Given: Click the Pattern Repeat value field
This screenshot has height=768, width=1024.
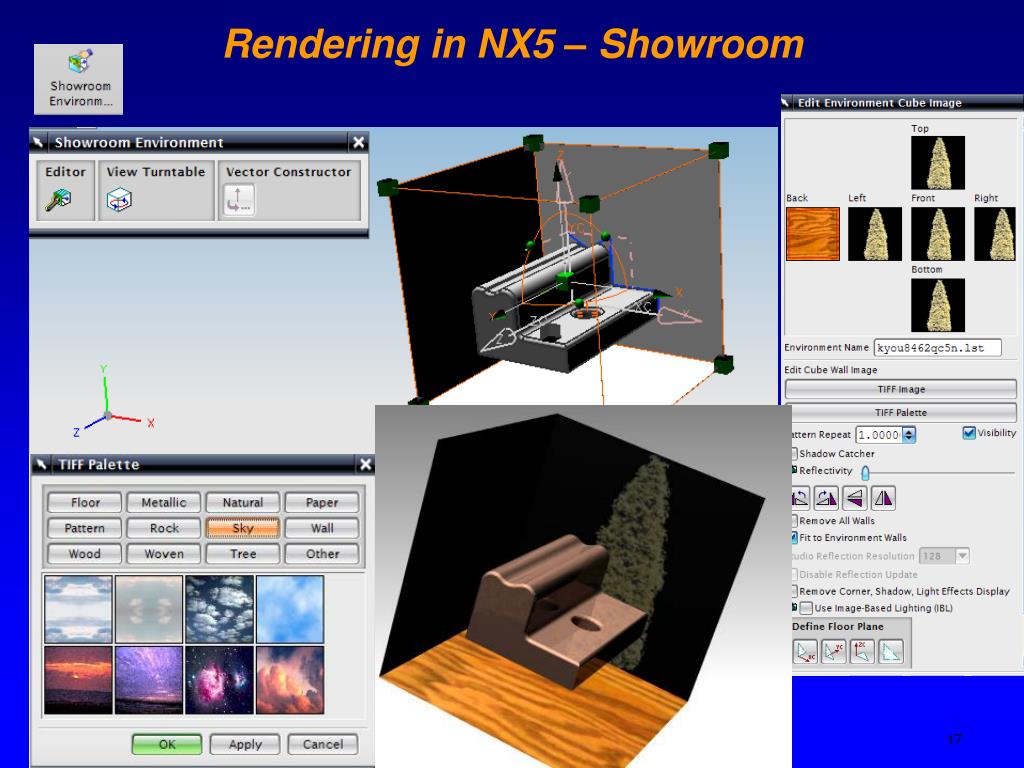Looking at the screenshot, I should point(879,435).
